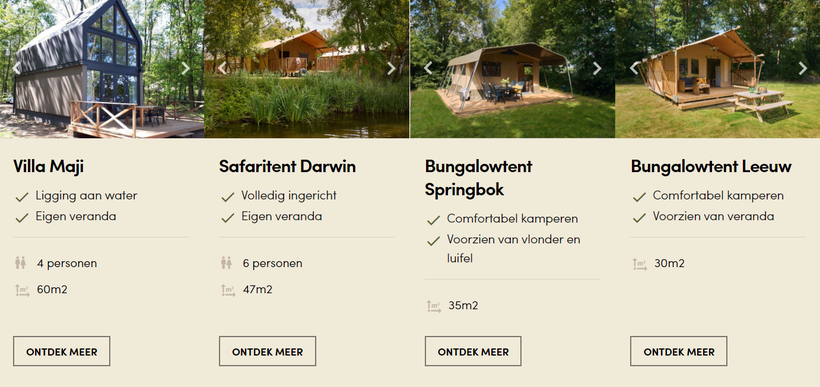Image resolution: width=820 pixels, height=387 pixels.
Task: Show next Bungalowtent Springbok image
Action: (x=597, y=68)
